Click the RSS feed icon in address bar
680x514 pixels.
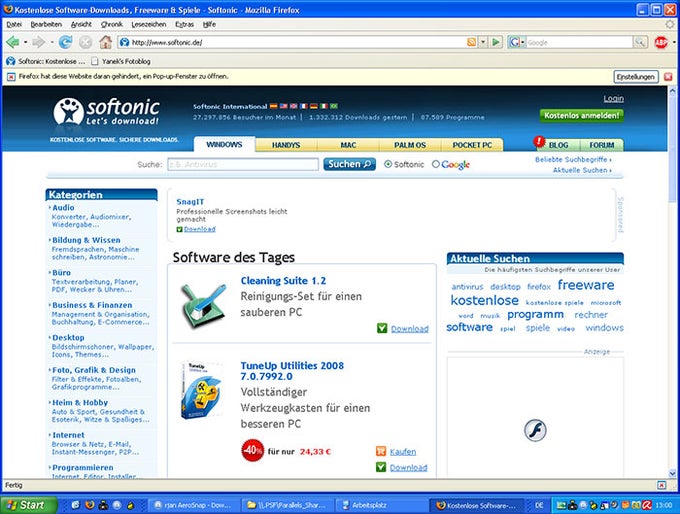point(471,42)
